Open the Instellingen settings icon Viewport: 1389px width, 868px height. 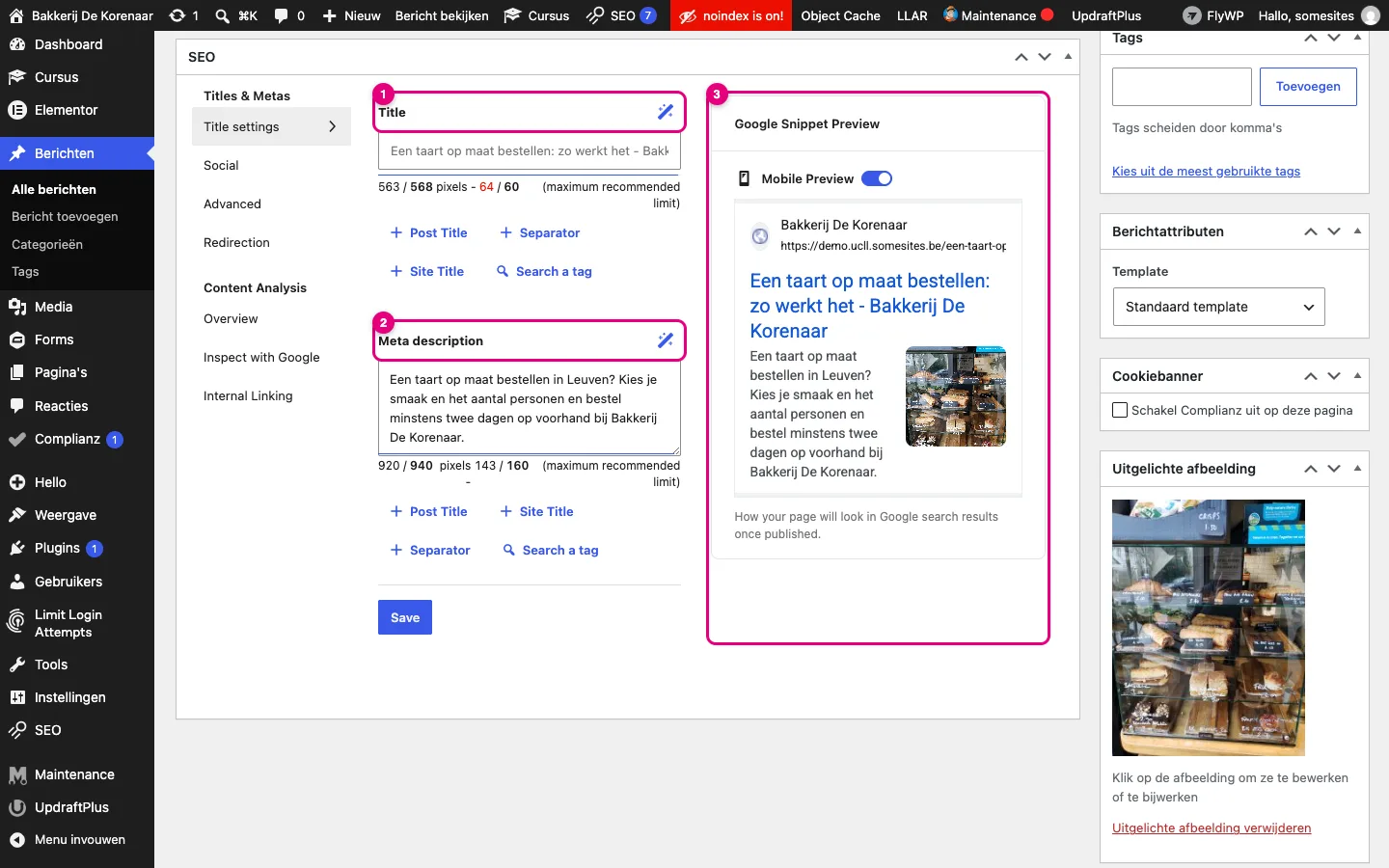click(16, 697)
